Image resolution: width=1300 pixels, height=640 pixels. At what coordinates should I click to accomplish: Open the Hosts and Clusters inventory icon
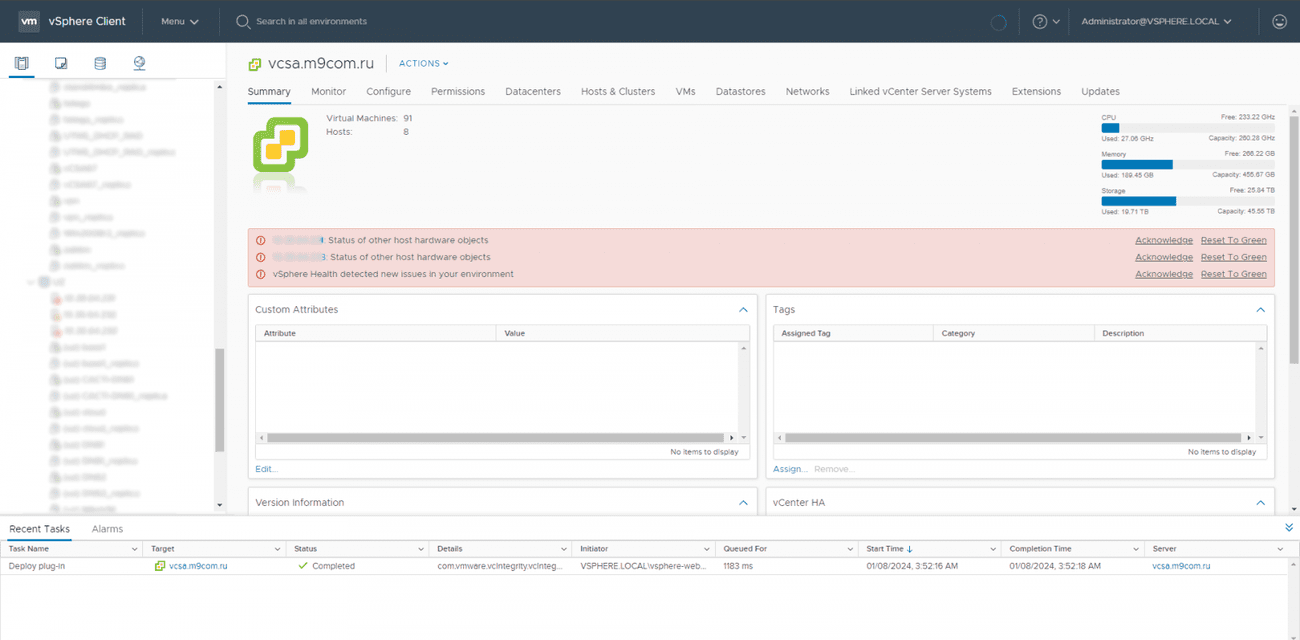point(22,63)
